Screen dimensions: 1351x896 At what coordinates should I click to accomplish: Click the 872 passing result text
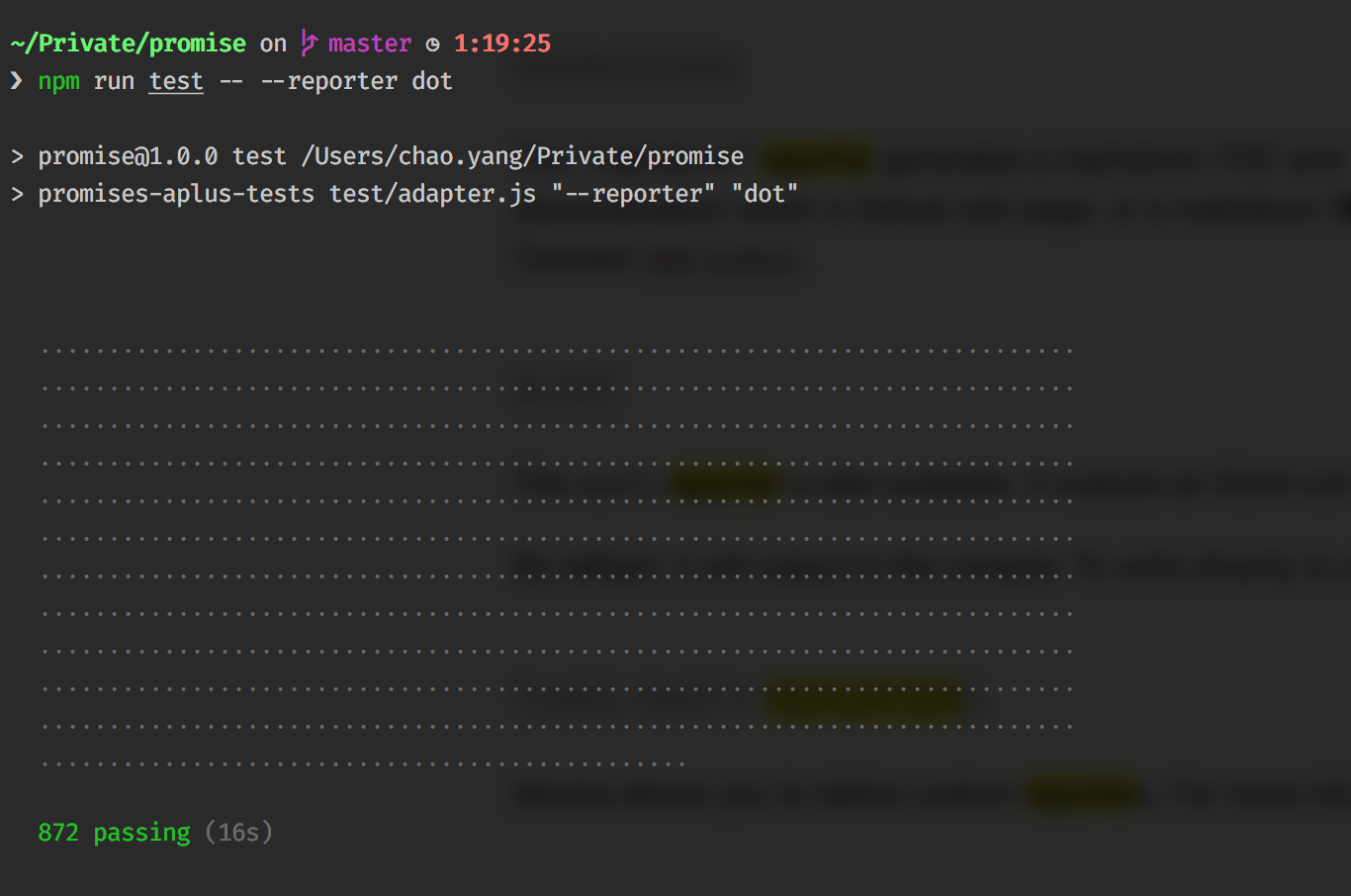point(114,833)
